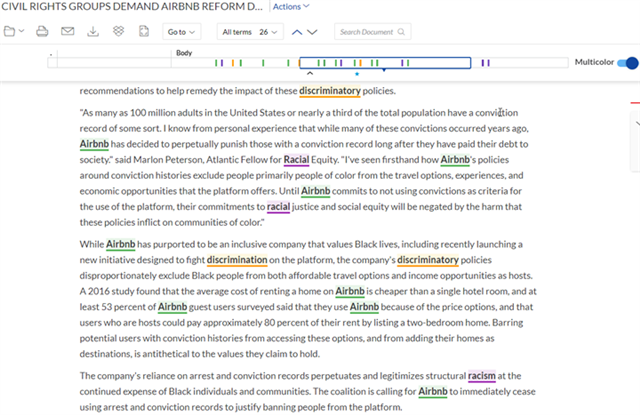Click the highlighted word 'racism'
640x415 pixels.
(x=482, y=375)
